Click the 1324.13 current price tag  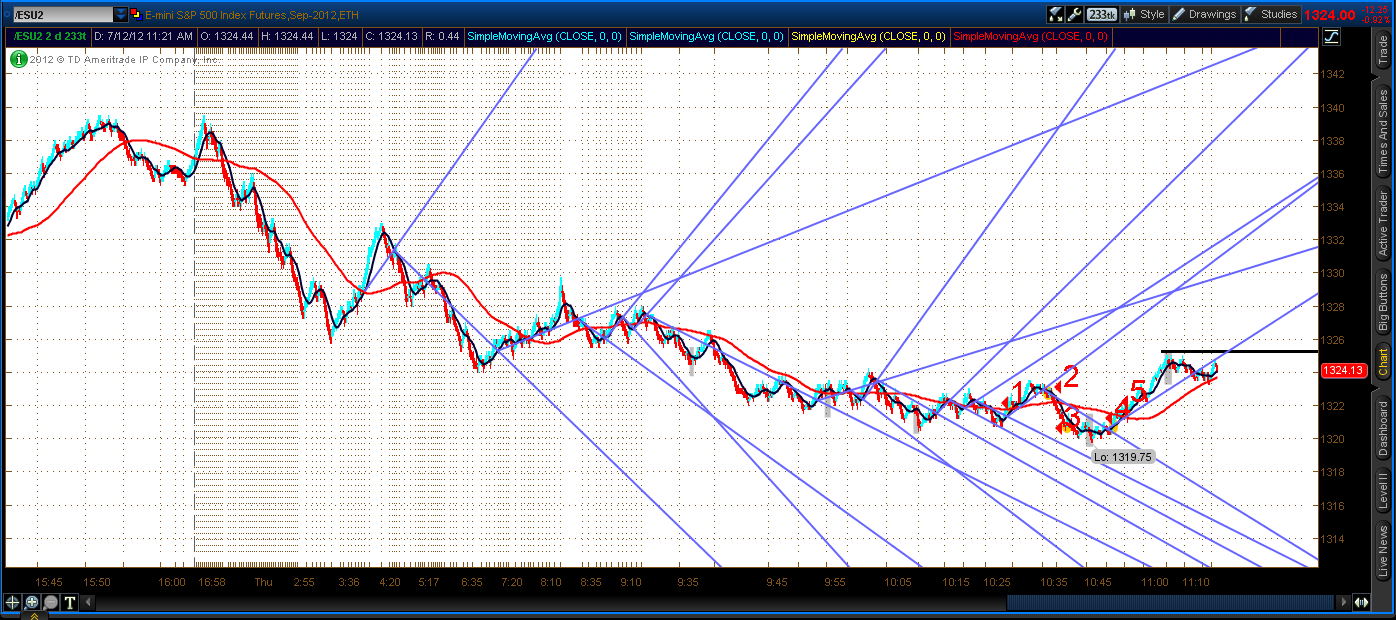pos(1343,371)
